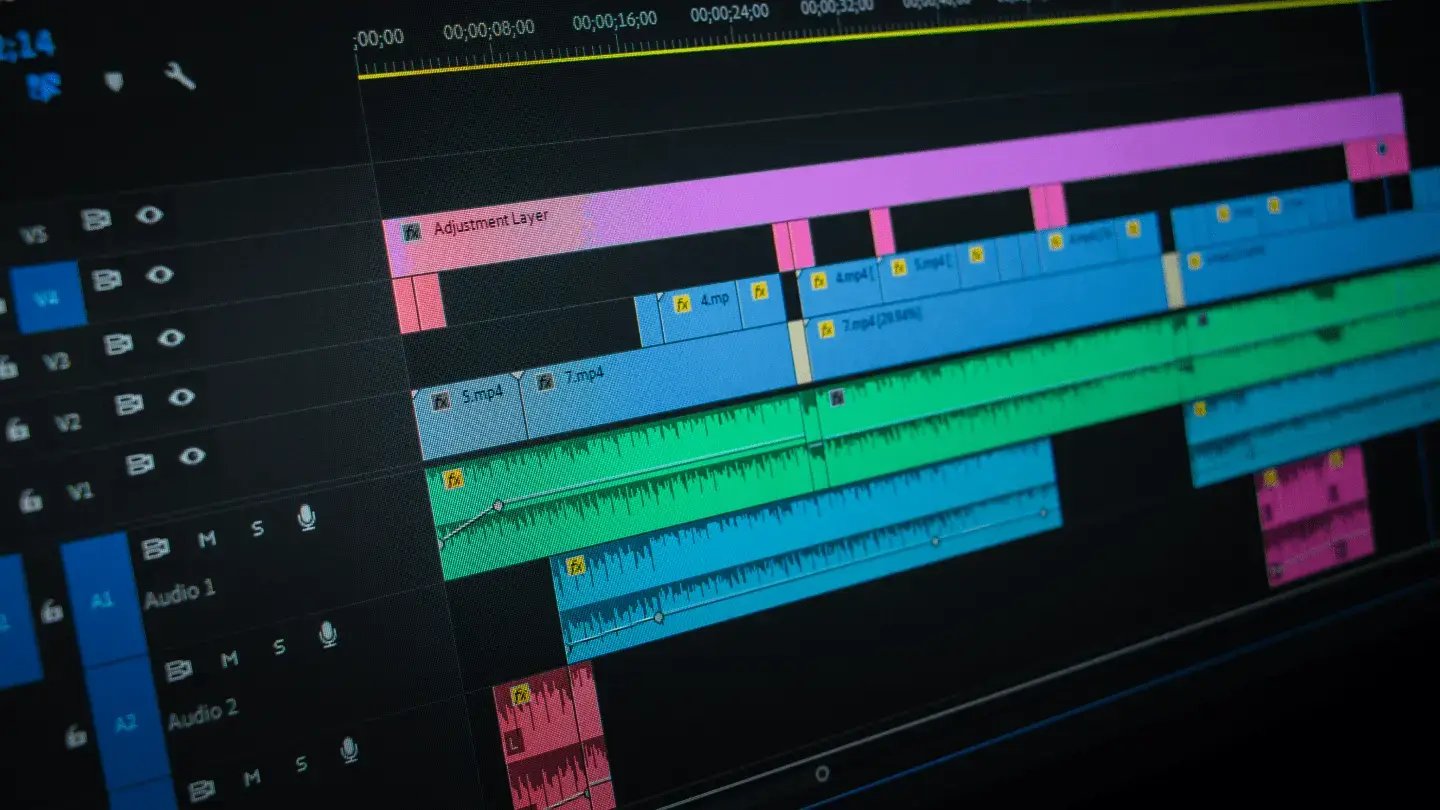Toggle the eye visibility for track V3
This screenshot has width=1440, height=810.
(170, 338)
